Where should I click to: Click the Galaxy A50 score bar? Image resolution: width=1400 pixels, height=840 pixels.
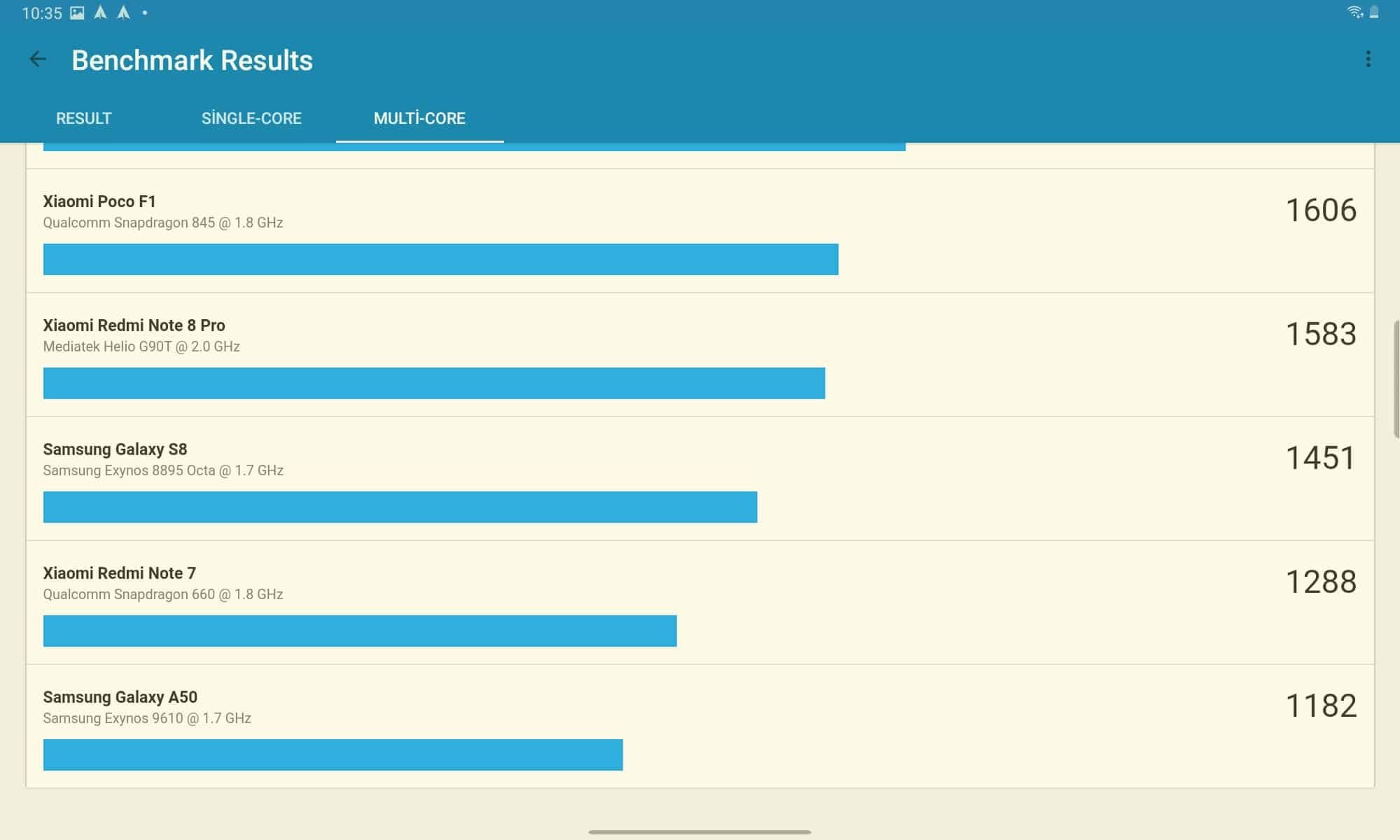click(x=332, y=755)
